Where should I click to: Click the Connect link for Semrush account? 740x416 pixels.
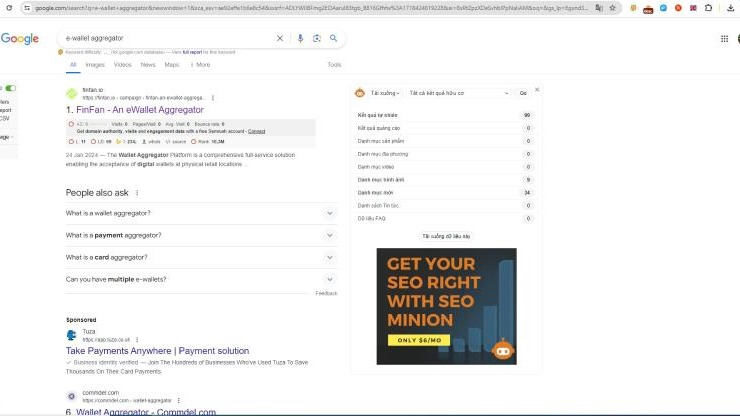tap(256, 131)
